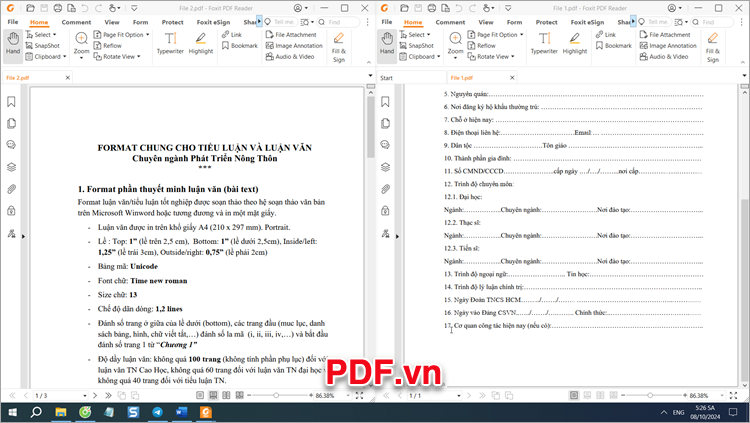750x423 pixels.
Task: Open Comments panel in File 2 sidebar
Action: pyautogui.click(x=11, y=145)
